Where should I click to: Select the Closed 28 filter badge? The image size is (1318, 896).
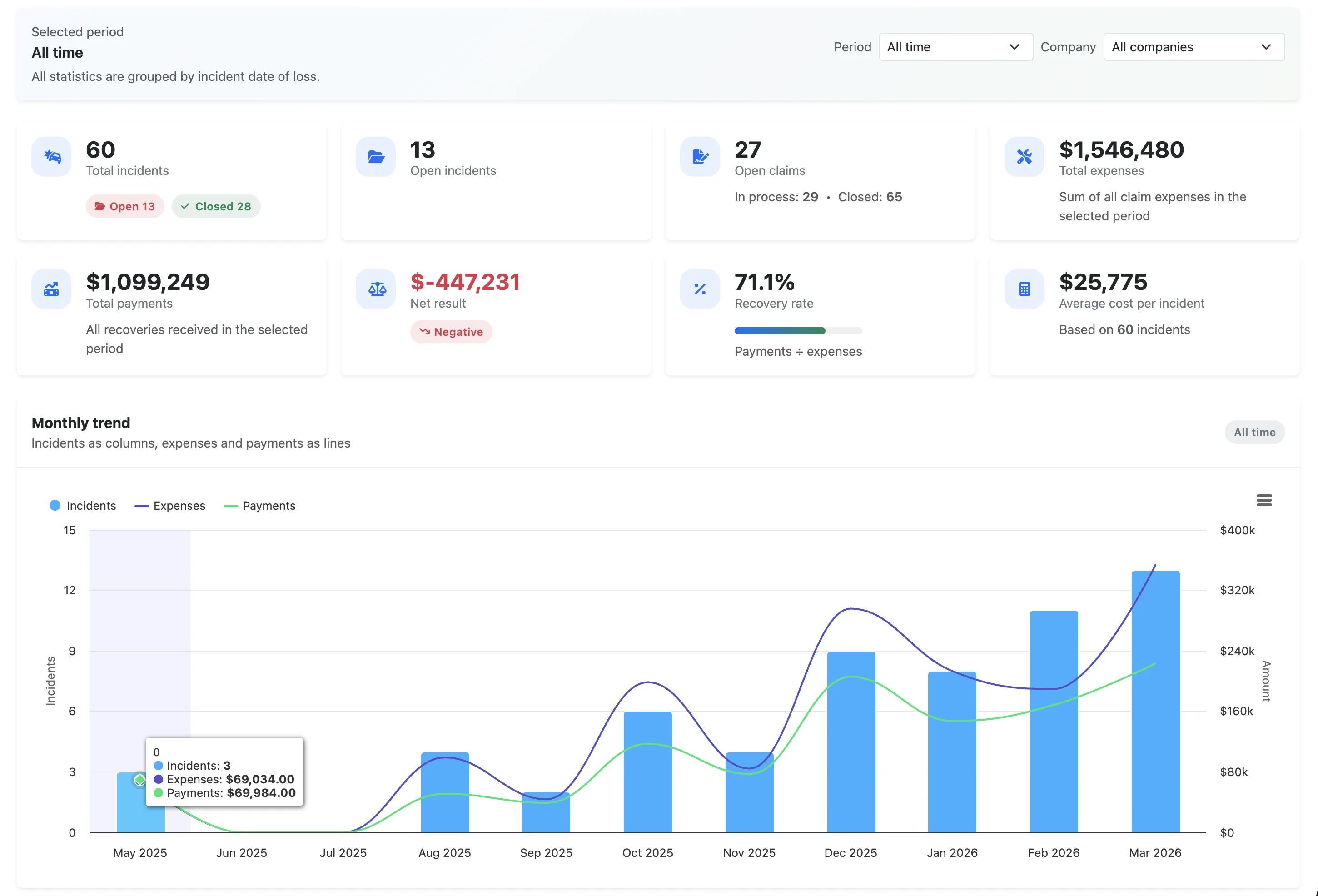[216, 206]
